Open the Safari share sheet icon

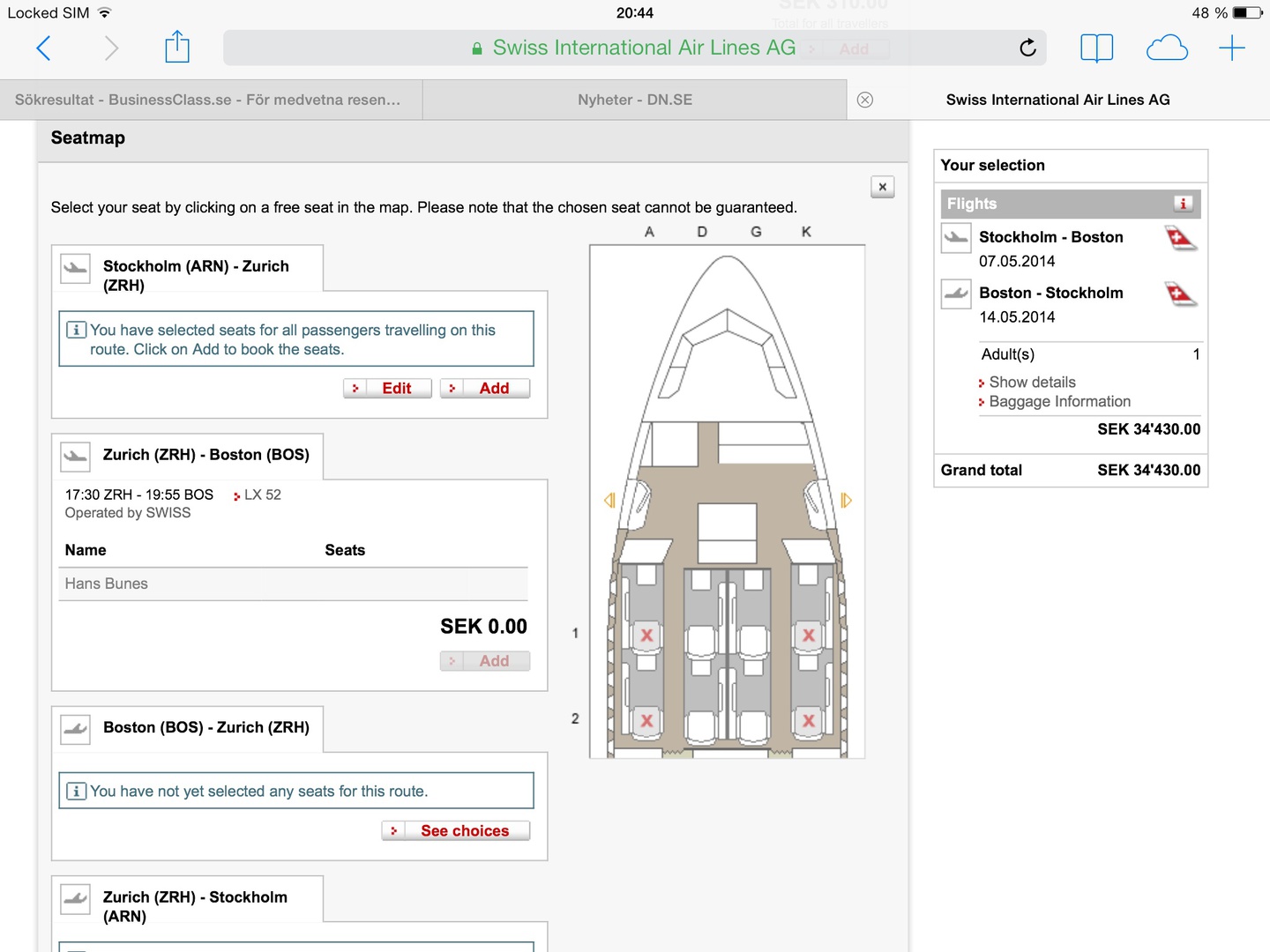pyautogui.click(x=177, y=48)
